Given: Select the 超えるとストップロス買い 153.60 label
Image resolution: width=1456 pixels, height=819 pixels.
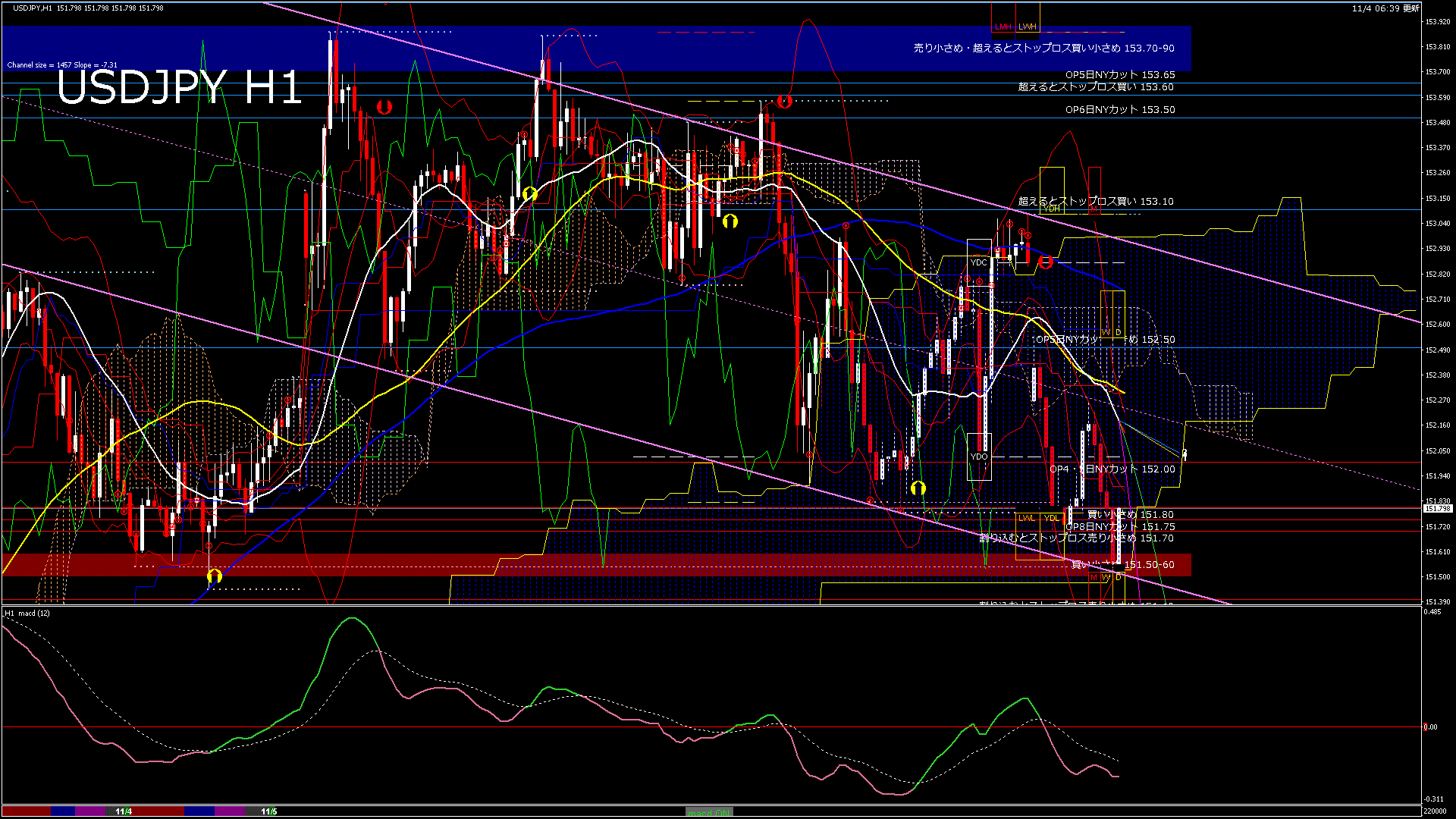Looking at the screenshot, I should (1096, 87).
